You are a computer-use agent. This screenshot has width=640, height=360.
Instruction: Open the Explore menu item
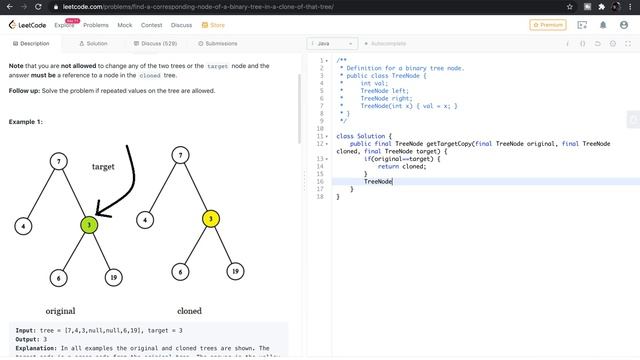(x=64, y=25)
